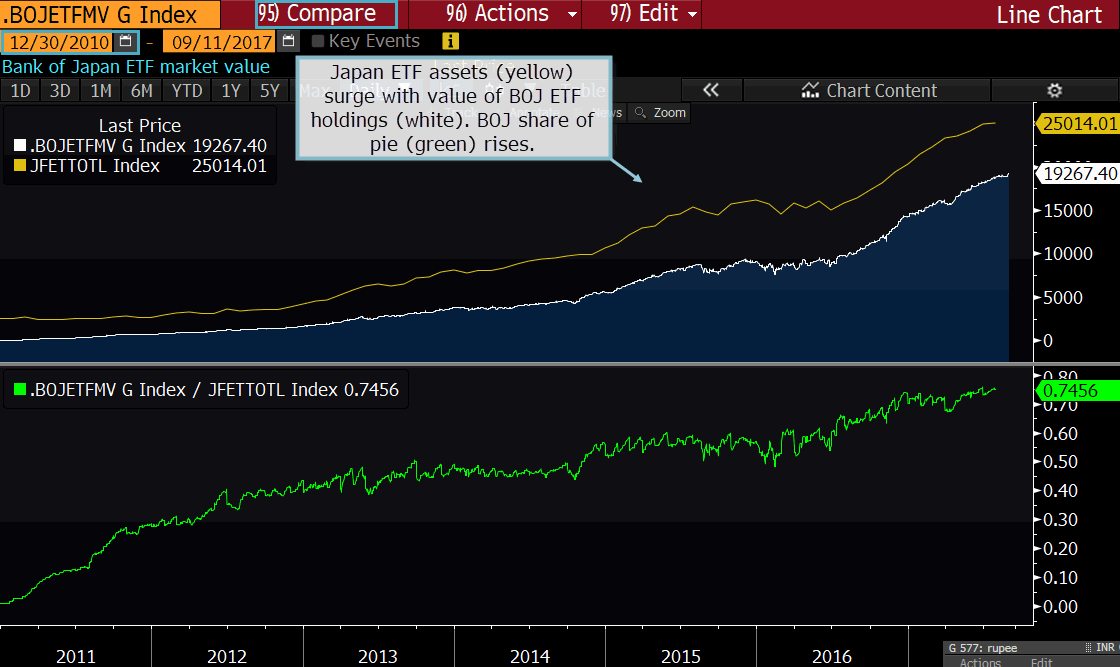The image size is (1120, 667).
Task: Select the 1D time range
Action: click(20, 91)
